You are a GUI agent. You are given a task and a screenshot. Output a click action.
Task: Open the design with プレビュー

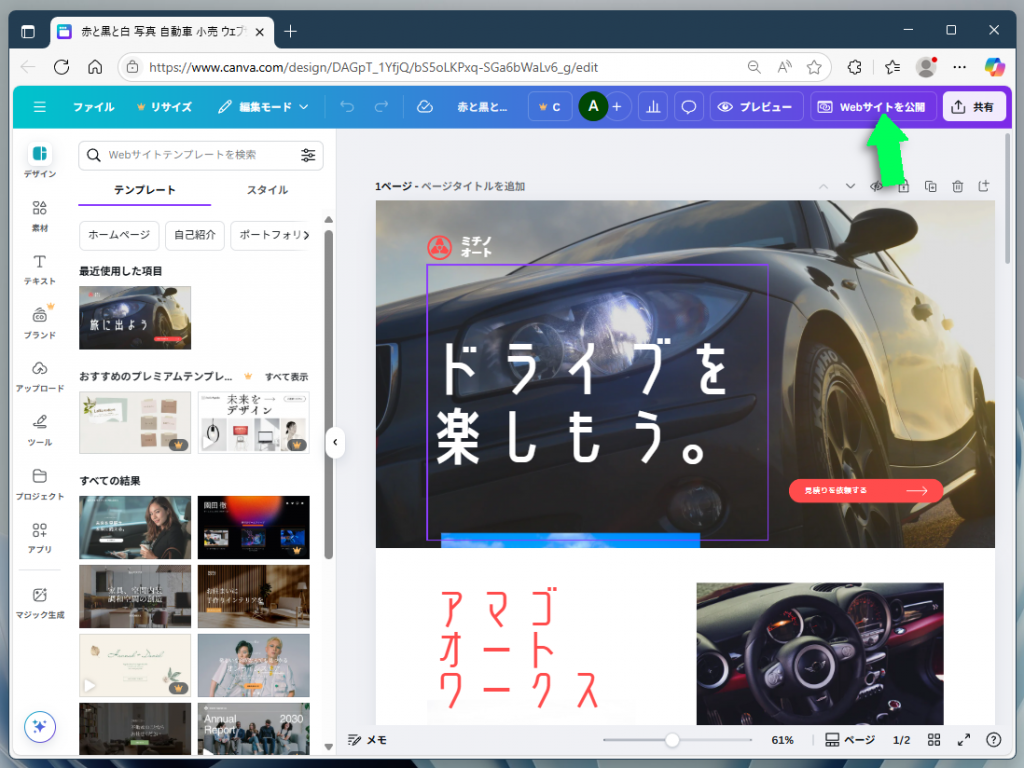(756, 106)
